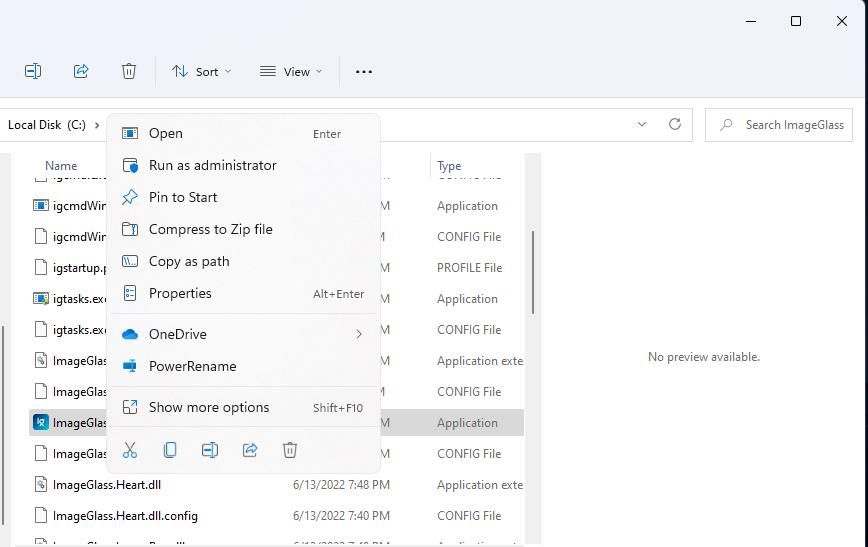Expand the Sort dropdown
The height and width of the screenshot is (547, 868).
(x=201, y=71)
